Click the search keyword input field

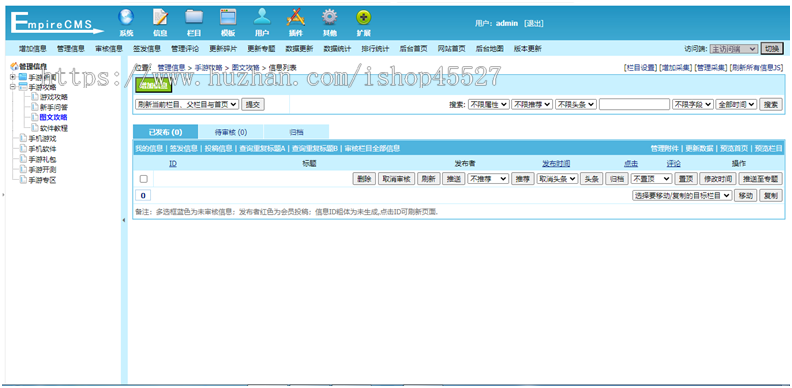pyautogui.click(x=634, y=105)
